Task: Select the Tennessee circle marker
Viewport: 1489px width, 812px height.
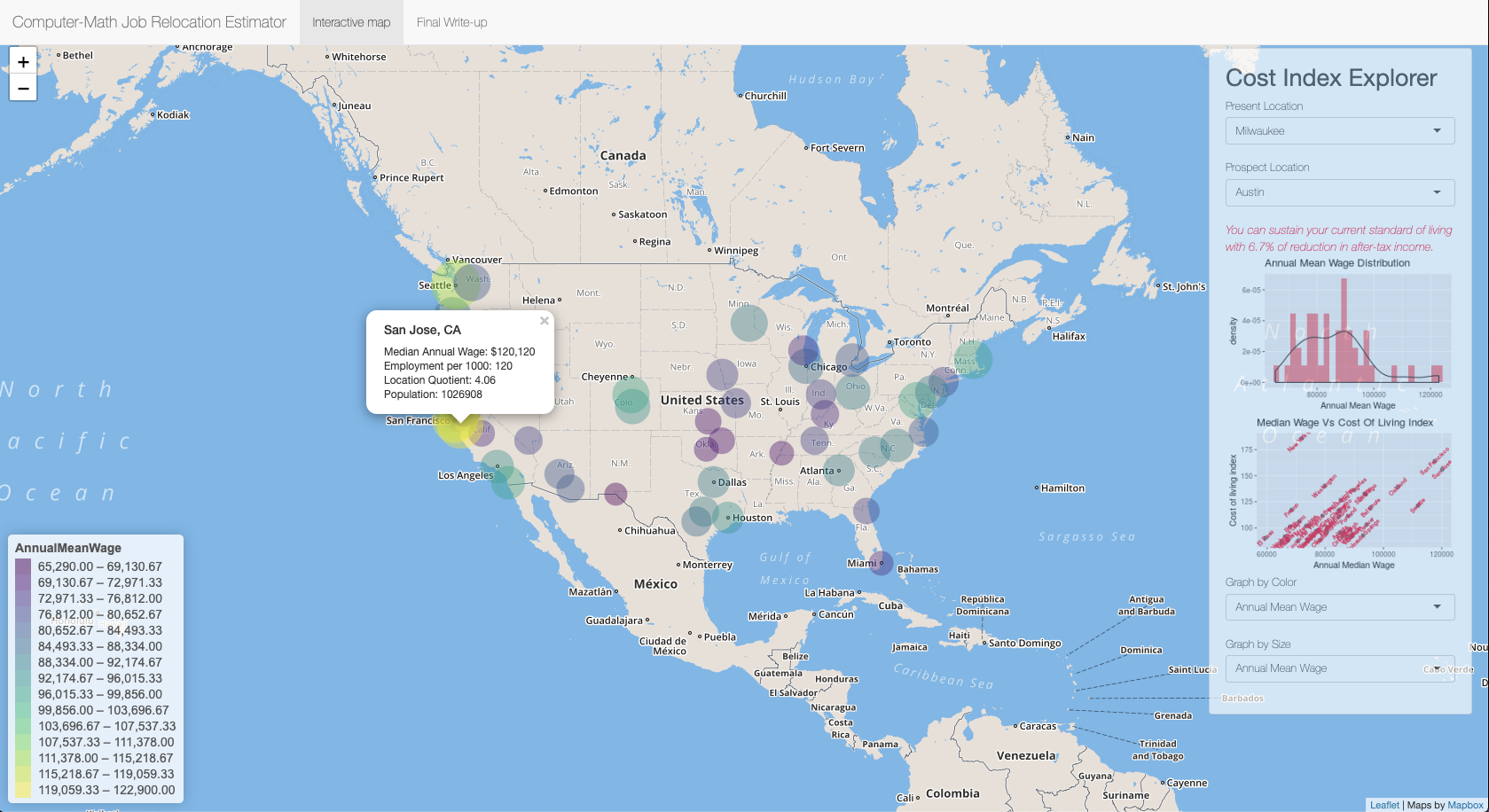Action: tap(816, 441)
